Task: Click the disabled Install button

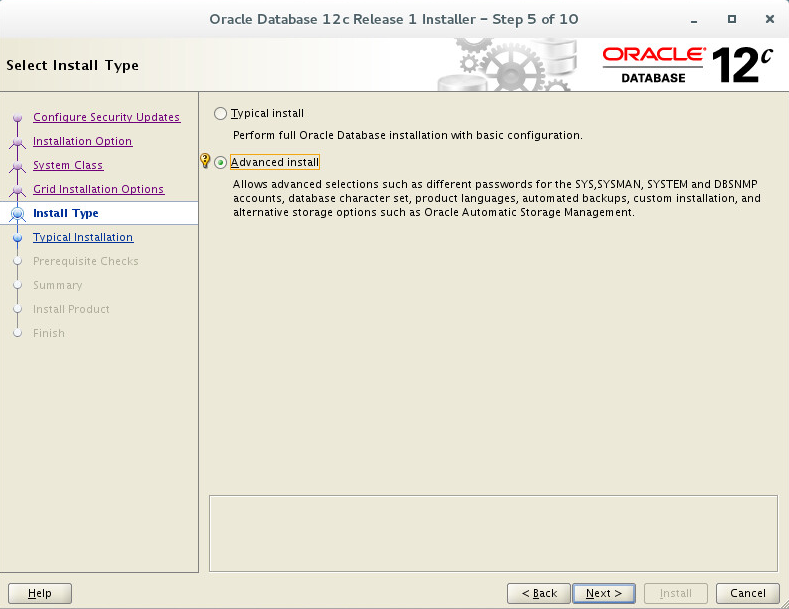Action: pyautogui.click(x=676, y=593)
